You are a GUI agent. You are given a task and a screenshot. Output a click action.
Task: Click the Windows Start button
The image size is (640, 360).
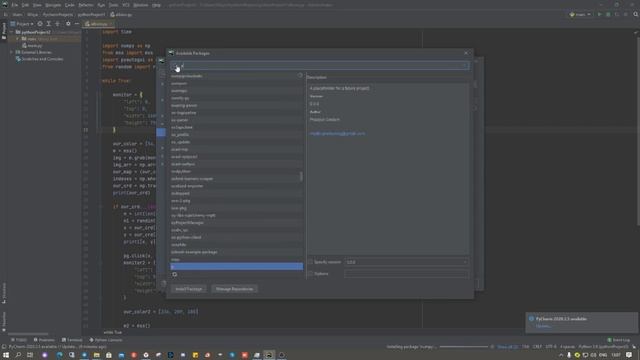pyautogui.click(x=6, y=355)
